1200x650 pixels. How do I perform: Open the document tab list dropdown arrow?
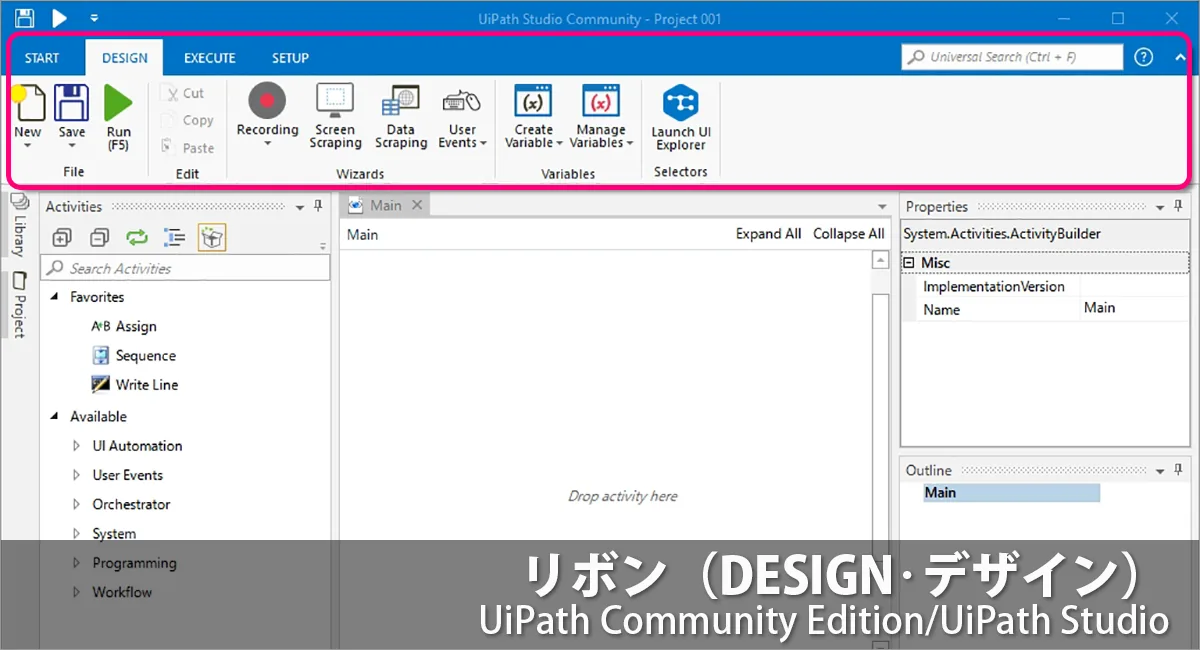click(x=882, y=207)
